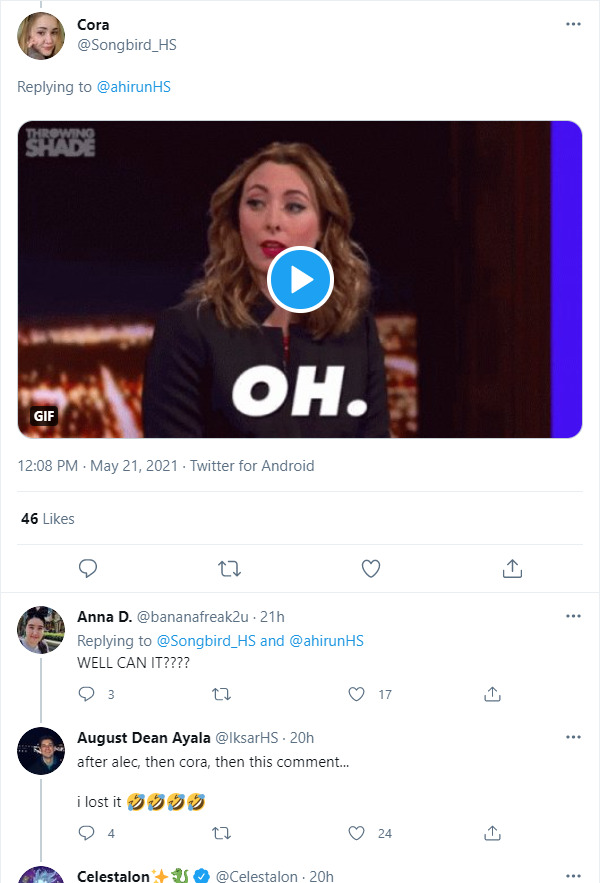Reply to August Dean Ayala's comment
This screenshot has height=883, width=600.
(87, 833)
